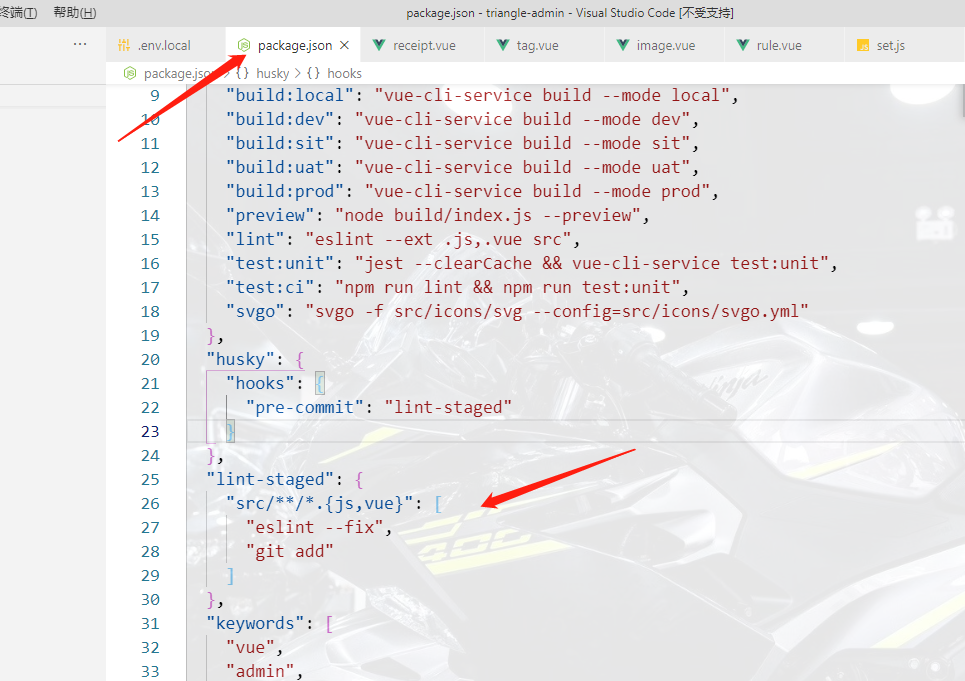Image resolution: width=965 pixels, height=681 pixels.
Task: Click the JS icon on the set.js tab
Action: tap(862, 44)
